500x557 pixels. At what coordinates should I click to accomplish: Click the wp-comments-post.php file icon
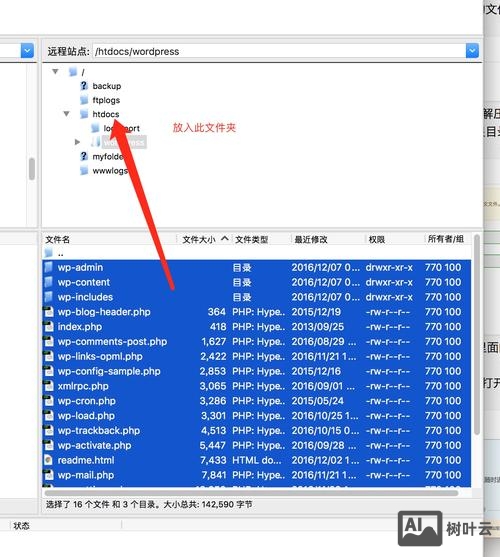pyautogui.click(x=49, y=342)
